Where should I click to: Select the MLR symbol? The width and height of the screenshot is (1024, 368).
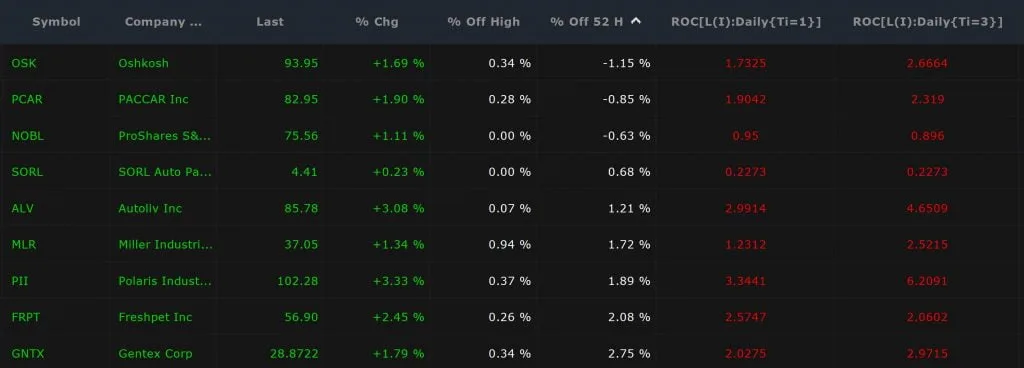[23, 245]
